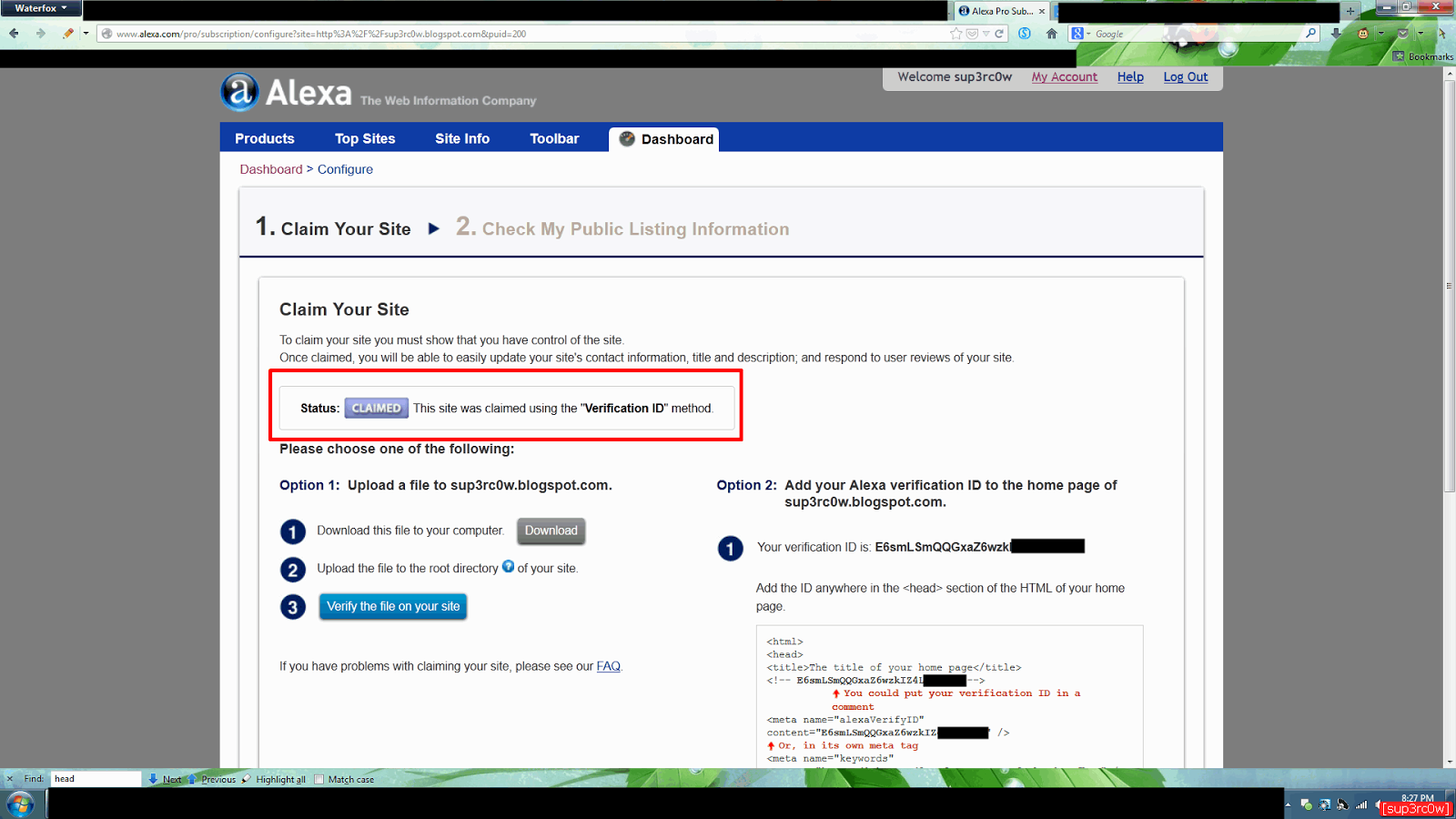
Task: Open the Downloads arrow icon
Action: (x=1336, y=34)
